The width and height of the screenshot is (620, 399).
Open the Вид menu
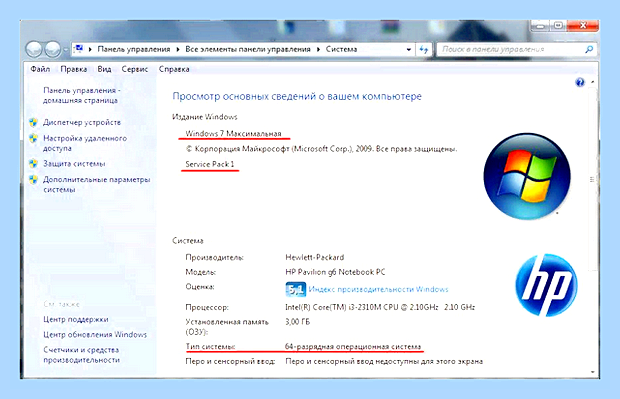104,69
